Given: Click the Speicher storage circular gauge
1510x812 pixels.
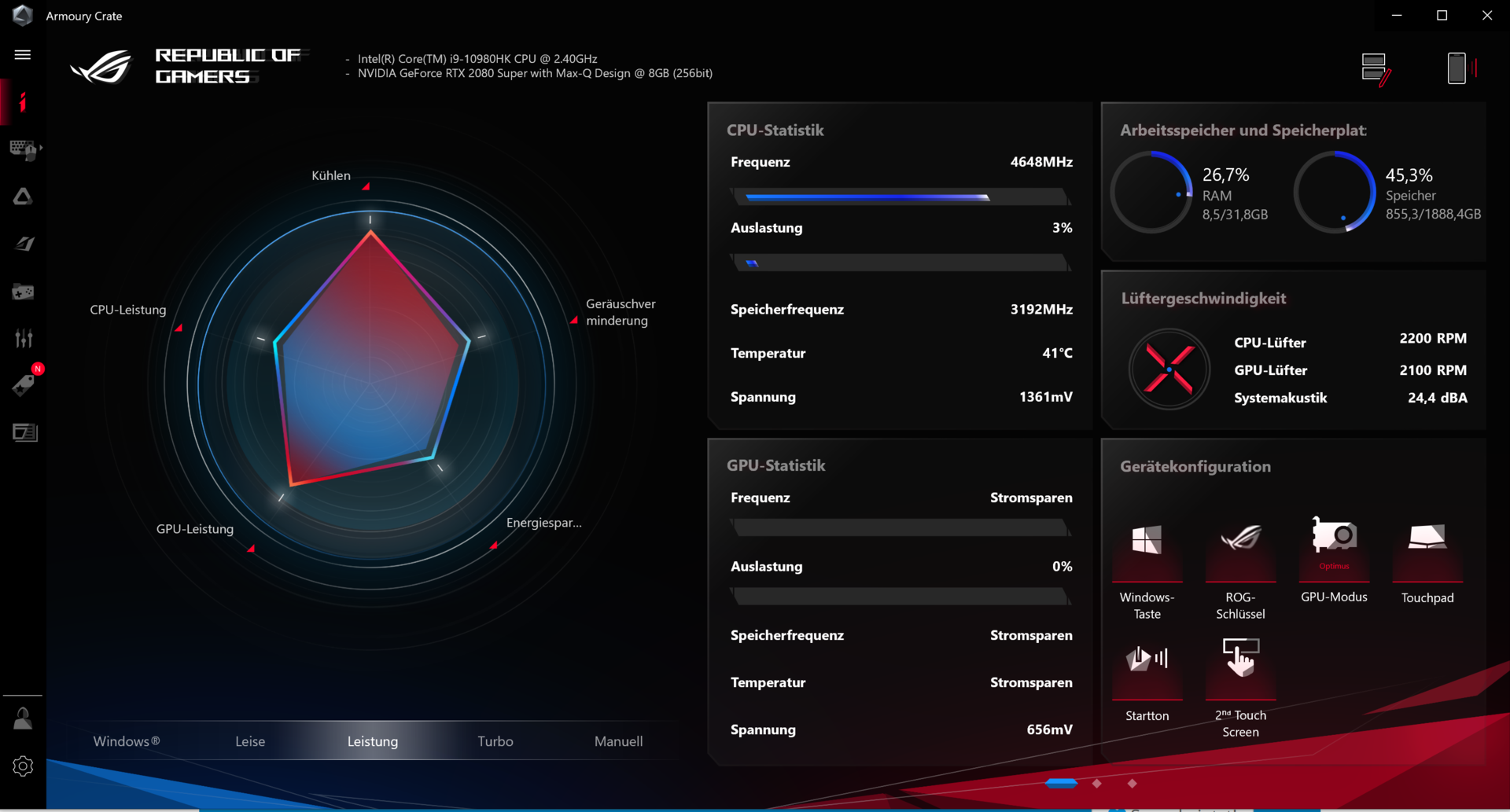Looking at the screenshot, I should [1335, 193].
